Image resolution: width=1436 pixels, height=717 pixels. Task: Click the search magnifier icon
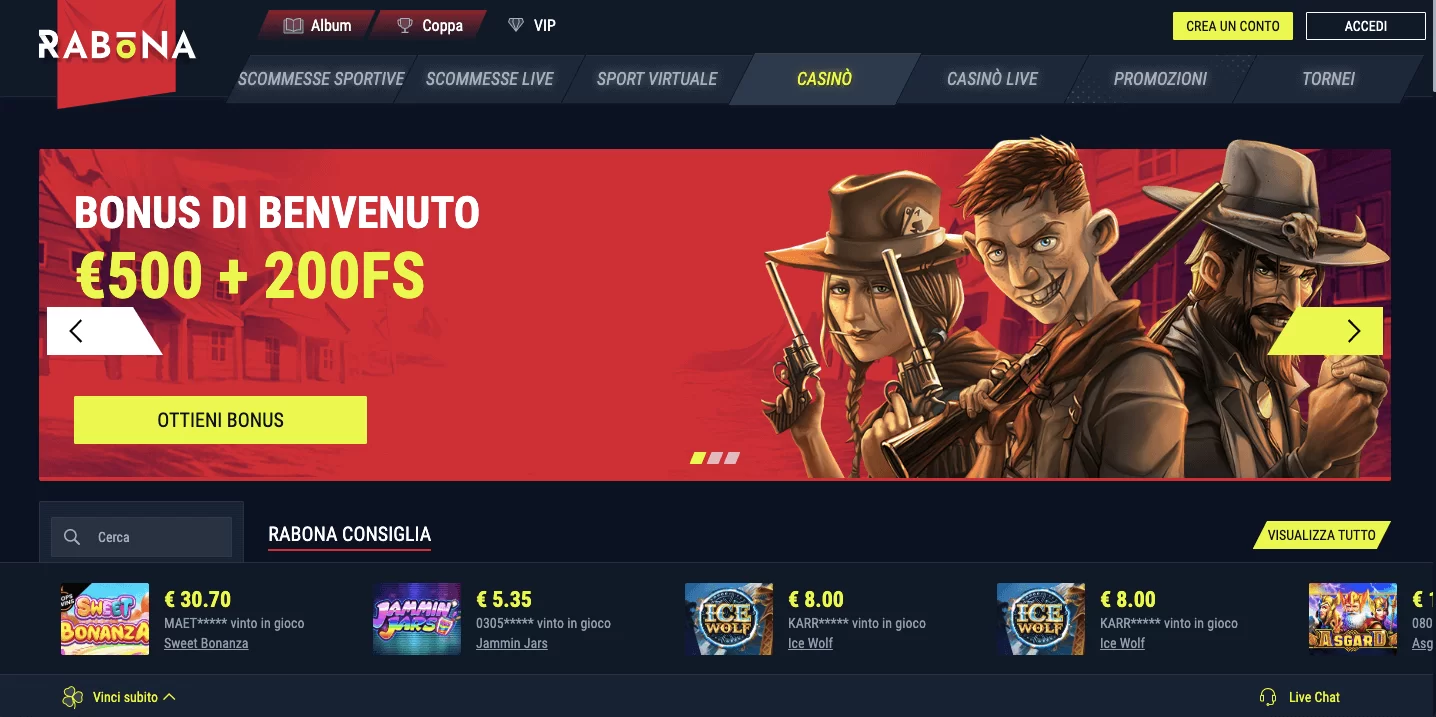(x=72, y=537)
